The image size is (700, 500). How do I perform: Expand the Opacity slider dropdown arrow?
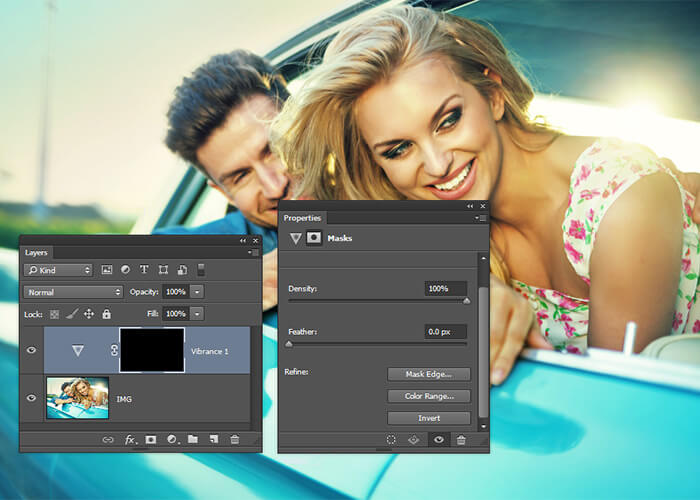(197, 292)
